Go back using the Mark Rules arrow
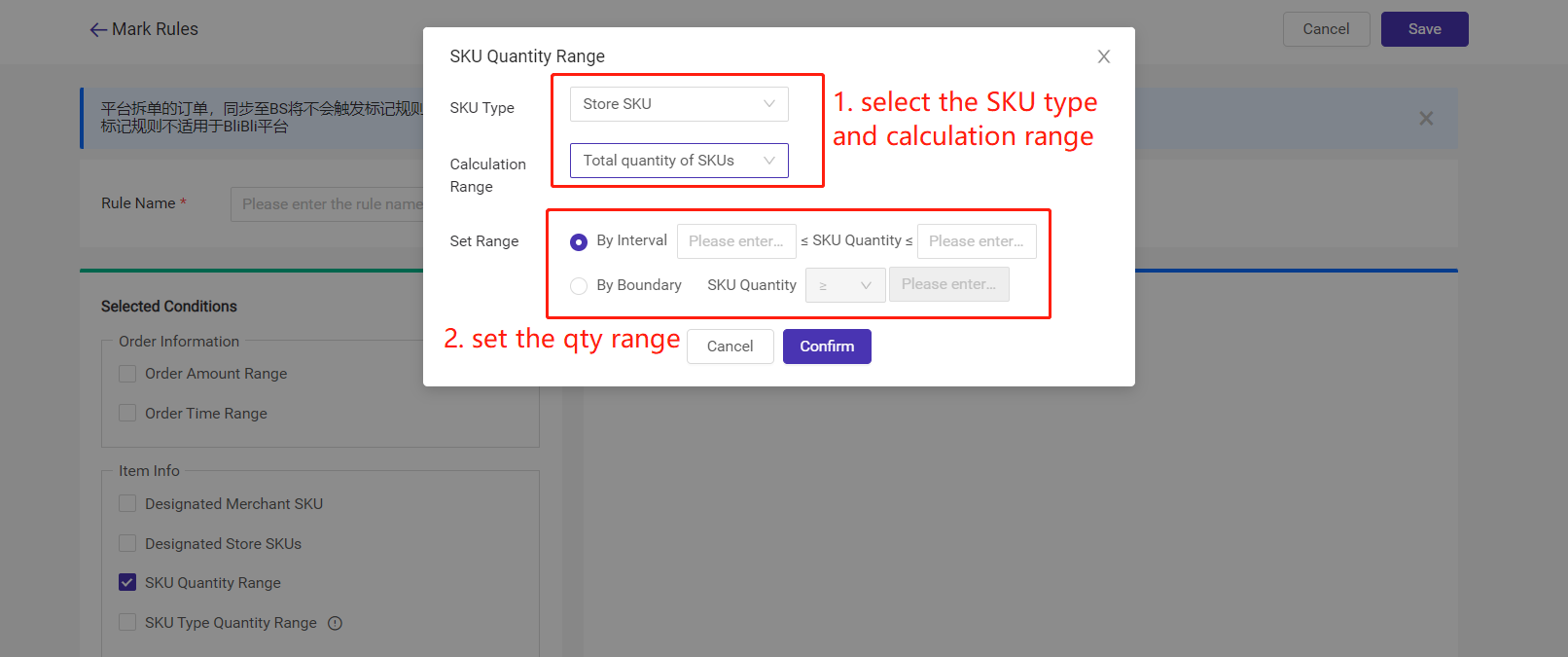 click(98, 30)
